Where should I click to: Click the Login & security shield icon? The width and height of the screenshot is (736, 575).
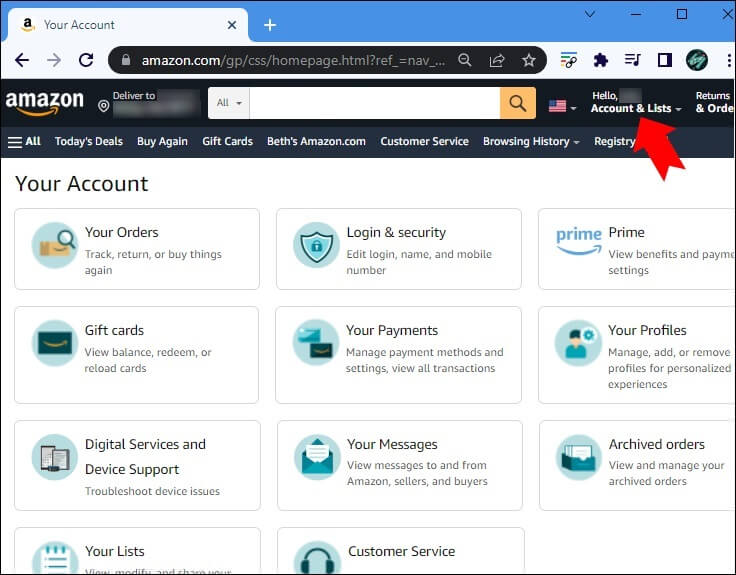coord(316,245)
